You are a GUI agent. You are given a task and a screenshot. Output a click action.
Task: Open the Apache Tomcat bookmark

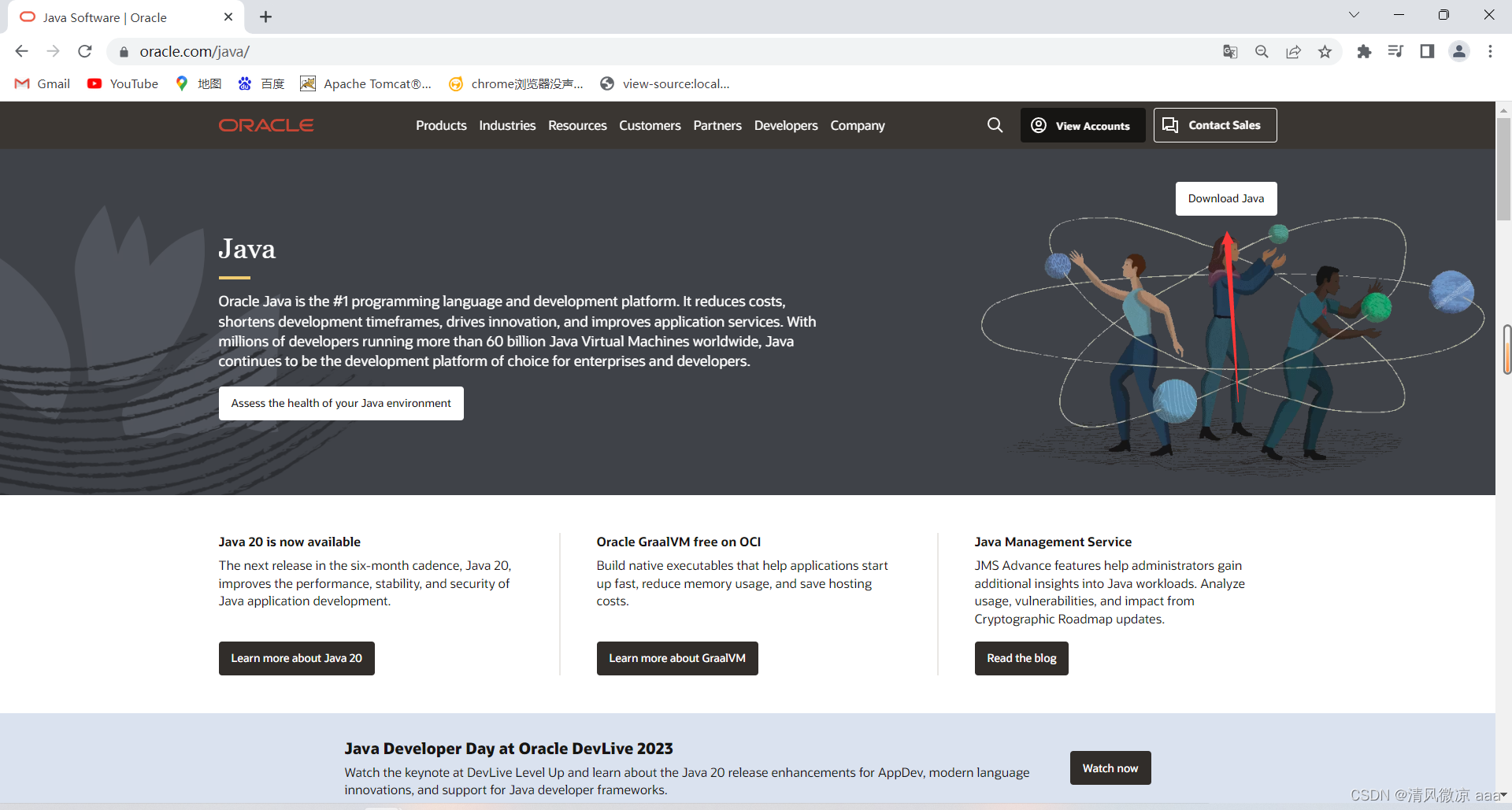(366, 83)
